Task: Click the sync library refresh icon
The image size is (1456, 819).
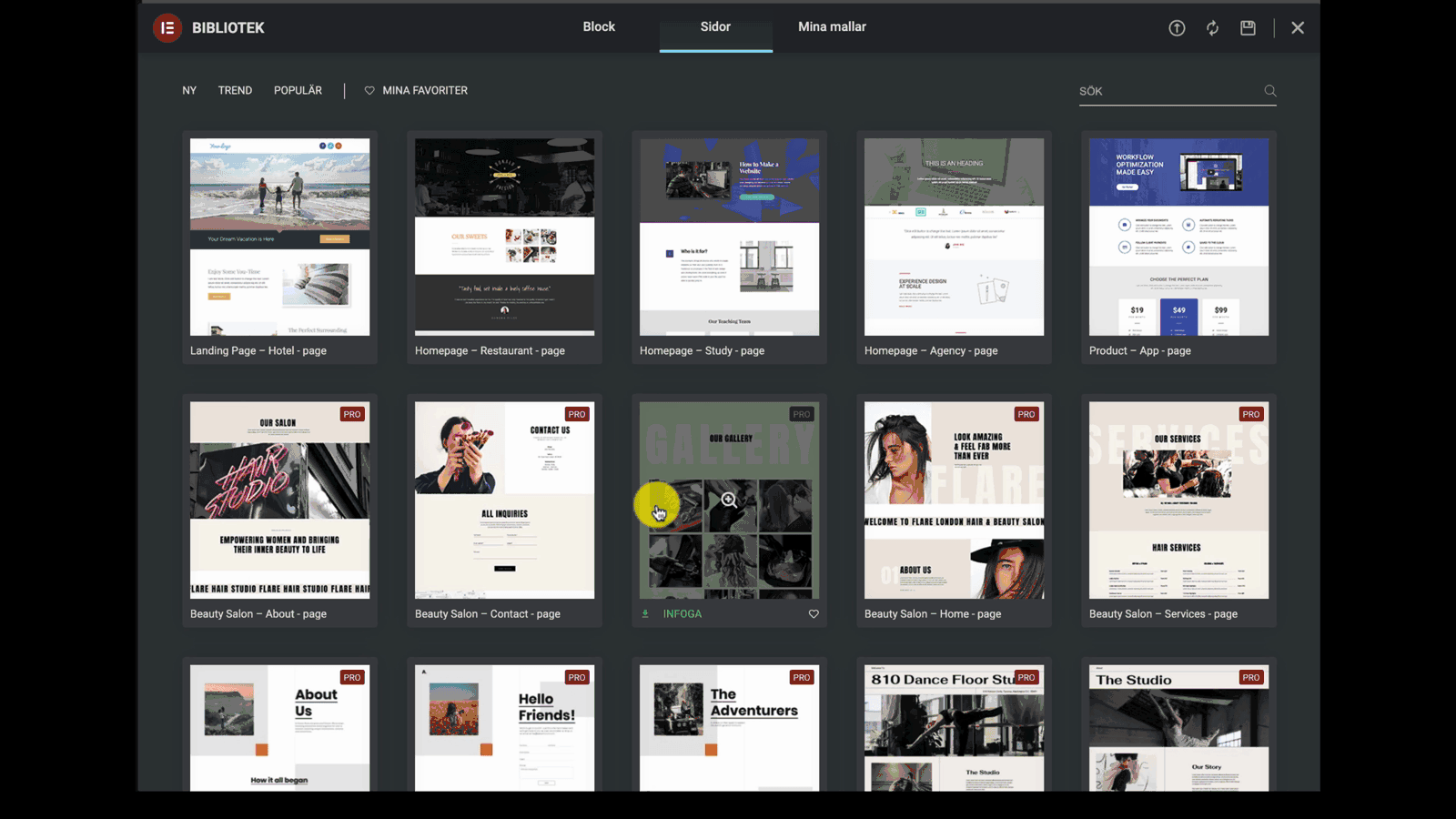Action: 1212,28
